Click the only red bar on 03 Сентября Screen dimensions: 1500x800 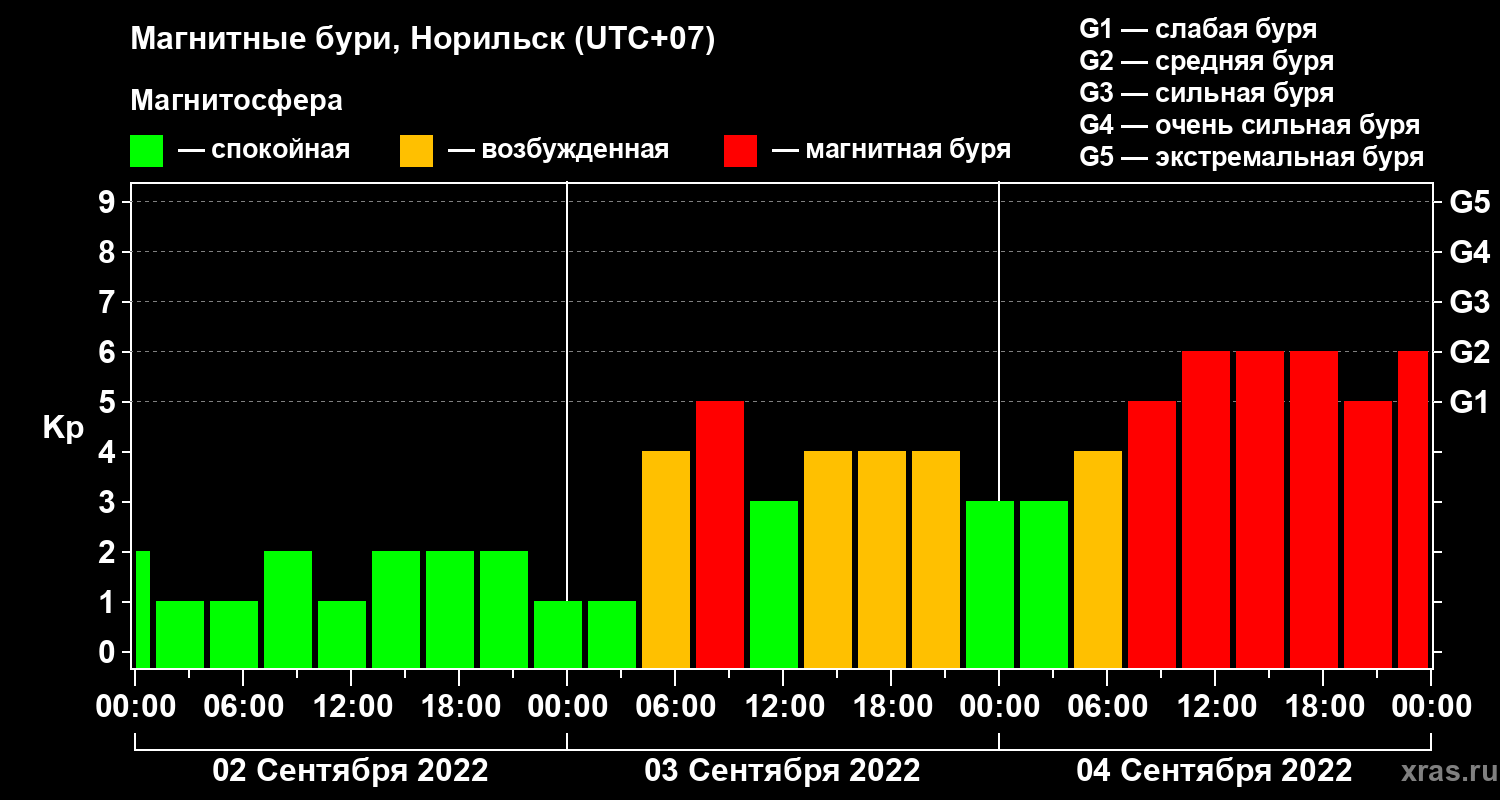[x=720, y=534]
